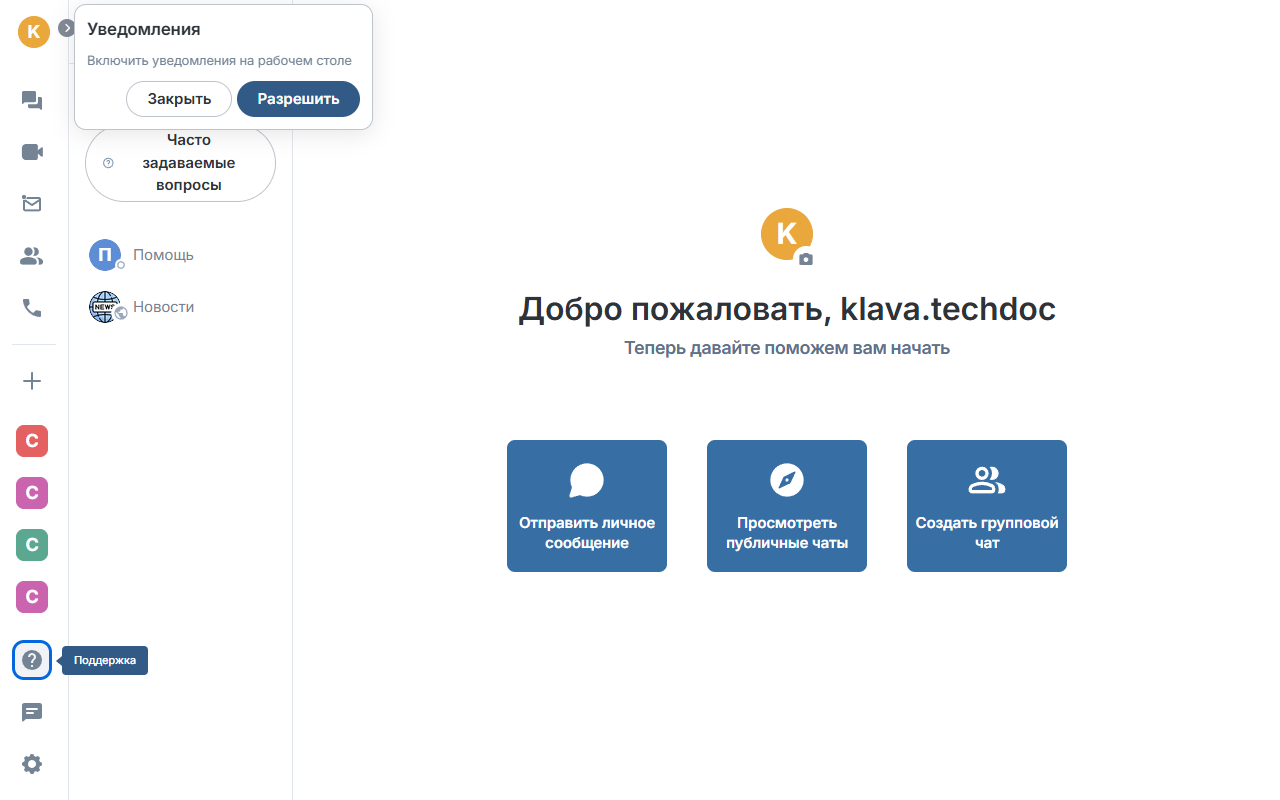
Task: Click the Закрыть button
Action: click(x=179, y=99)
